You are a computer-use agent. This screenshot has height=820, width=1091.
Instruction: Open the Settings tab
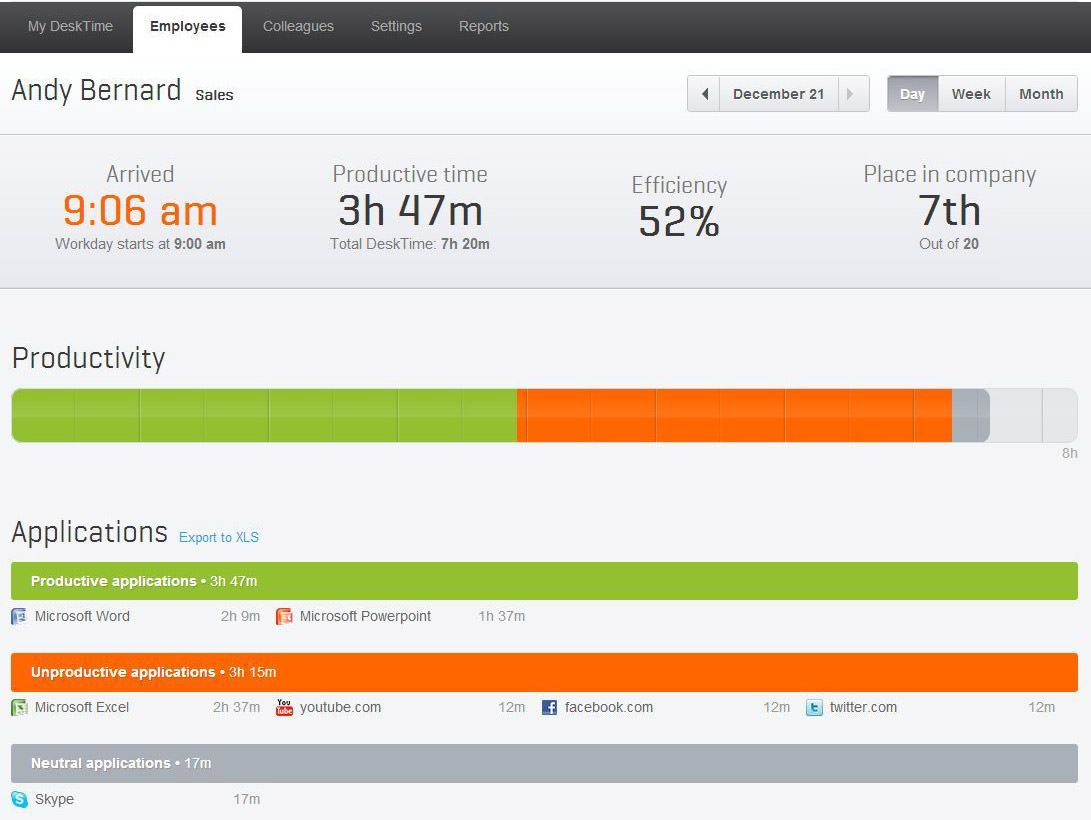click(x=396, y=26)
